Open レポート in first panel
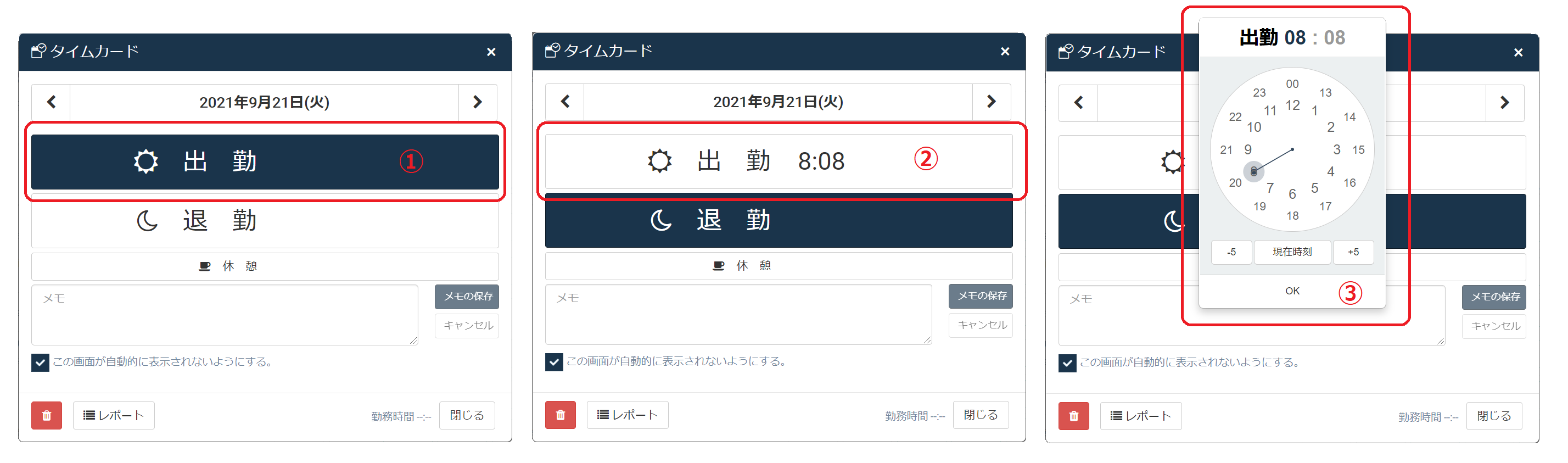1568x463 pixels. [x=114, y=415]
